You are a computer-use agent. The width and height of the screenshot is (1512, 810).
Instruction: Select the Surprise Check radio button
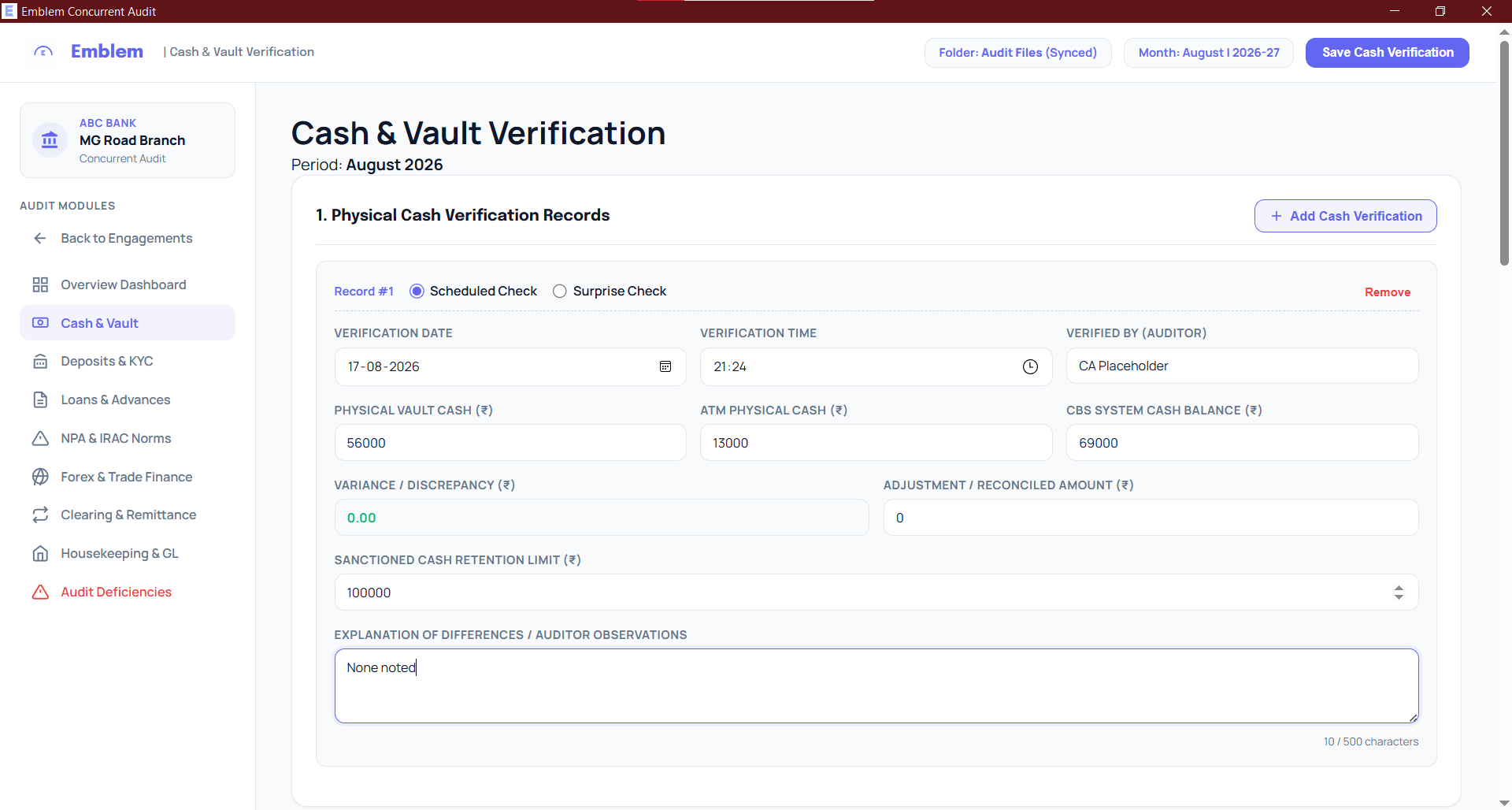click(x=559, y=291)
